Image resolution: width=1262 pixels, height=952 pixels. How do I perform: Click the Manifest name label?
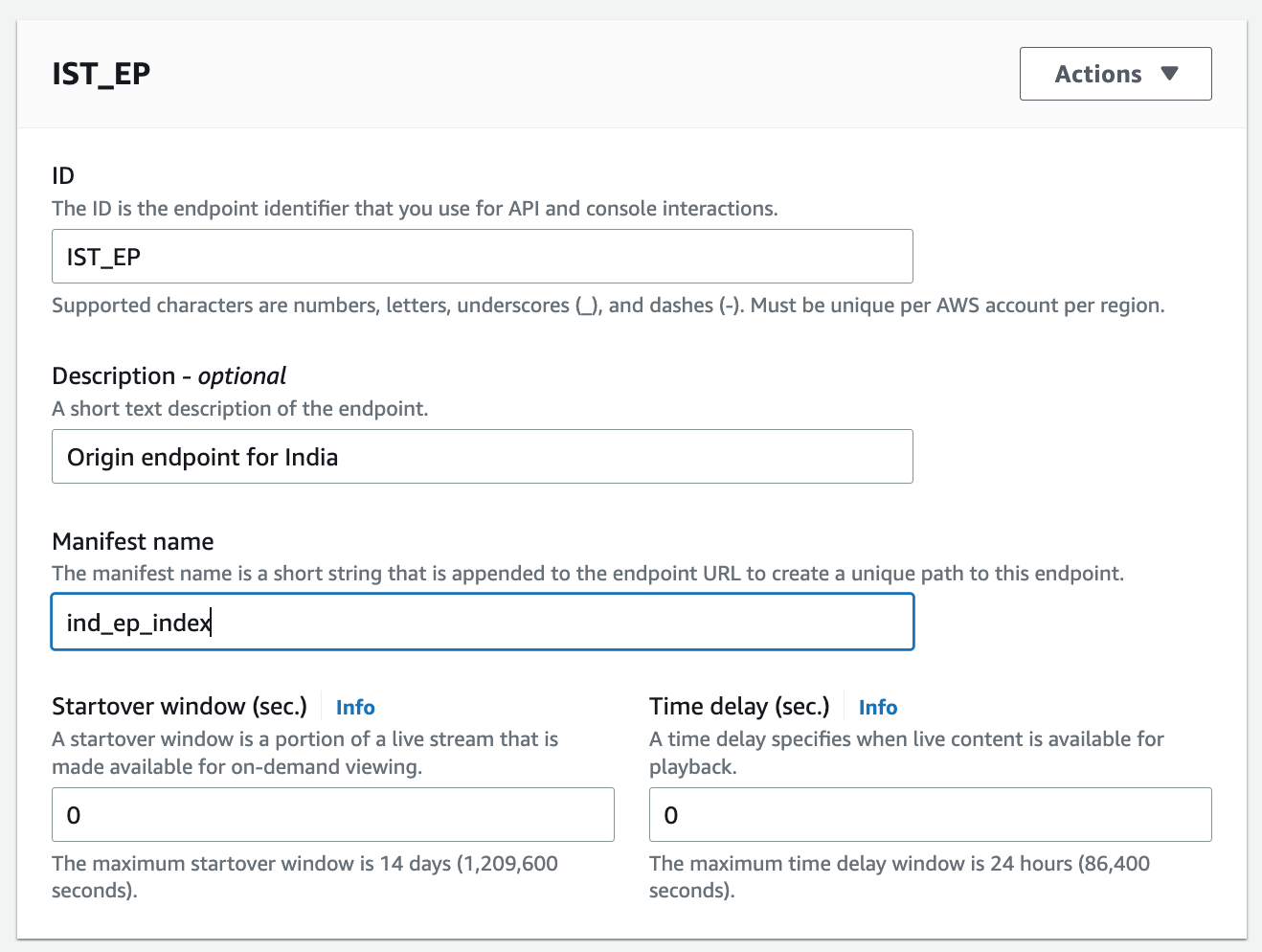coord(132,541)
